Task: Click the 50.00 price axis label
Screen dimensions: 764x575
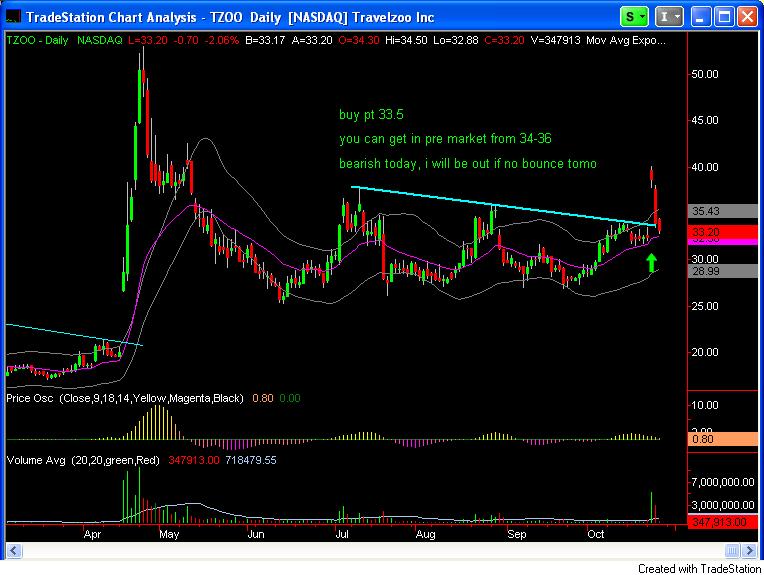Action: click(705, 74)
